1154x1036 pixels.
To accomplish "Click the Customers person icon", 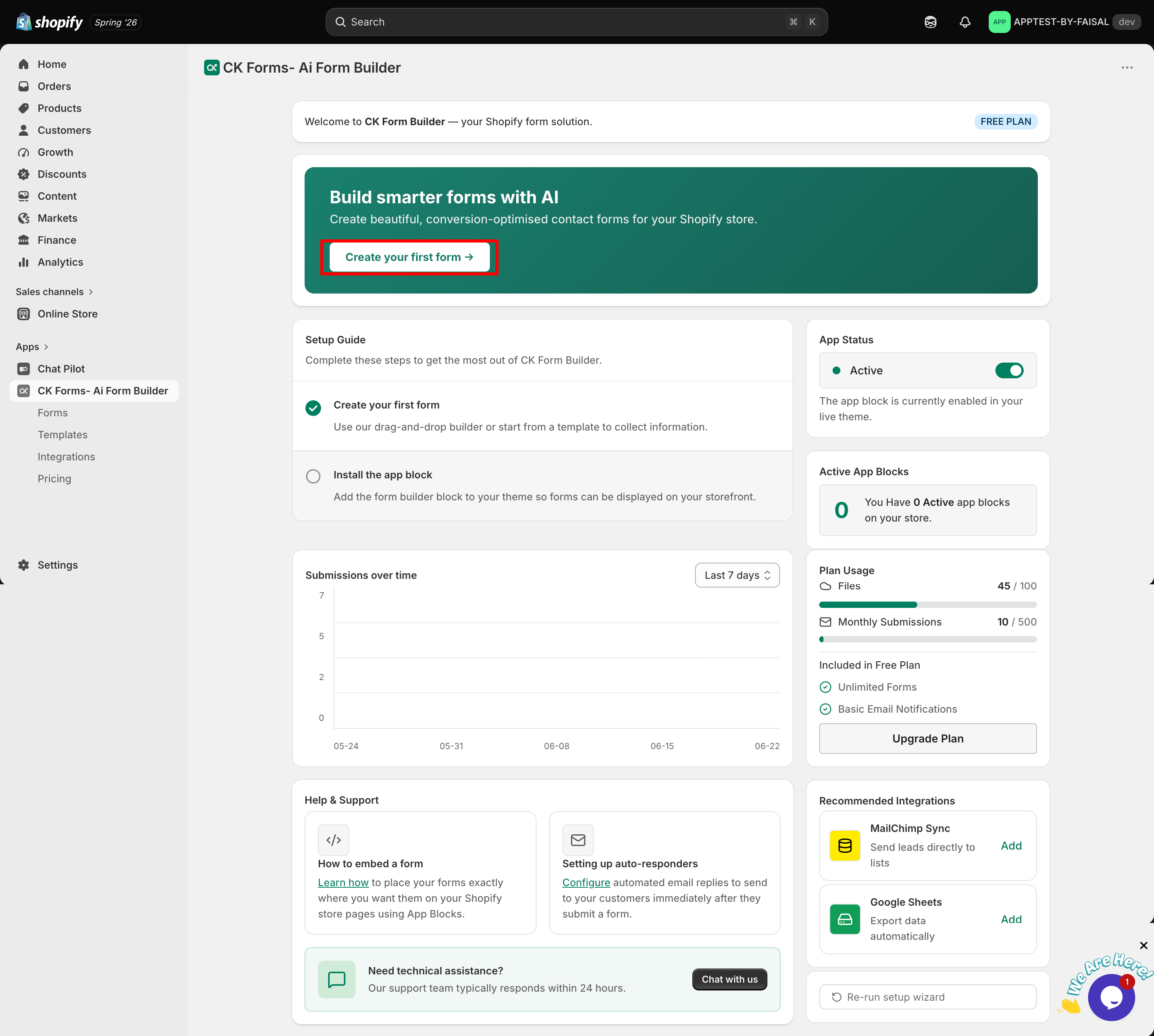I will pos(23,130).
